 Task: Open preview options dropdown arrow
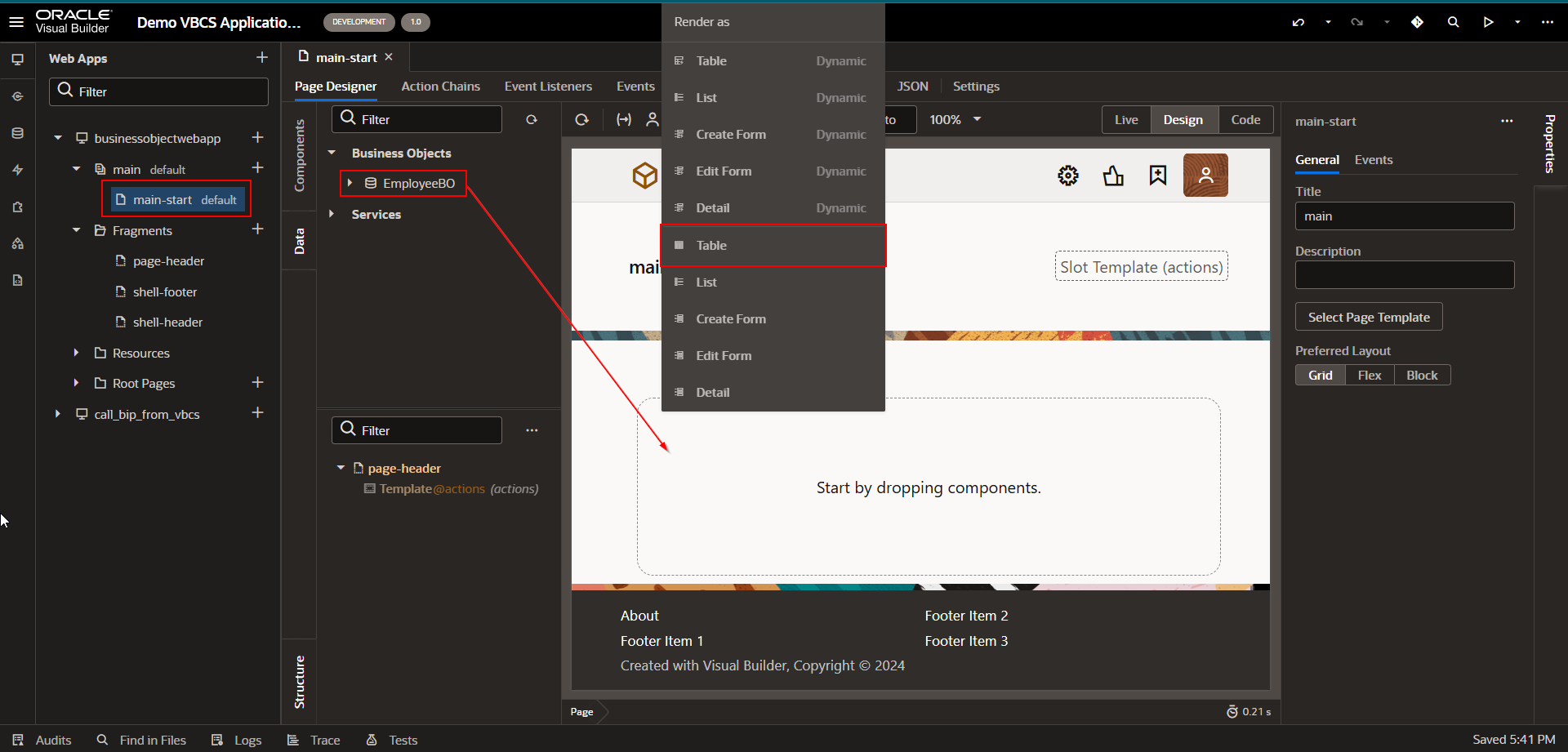[x=1517, y=22]
